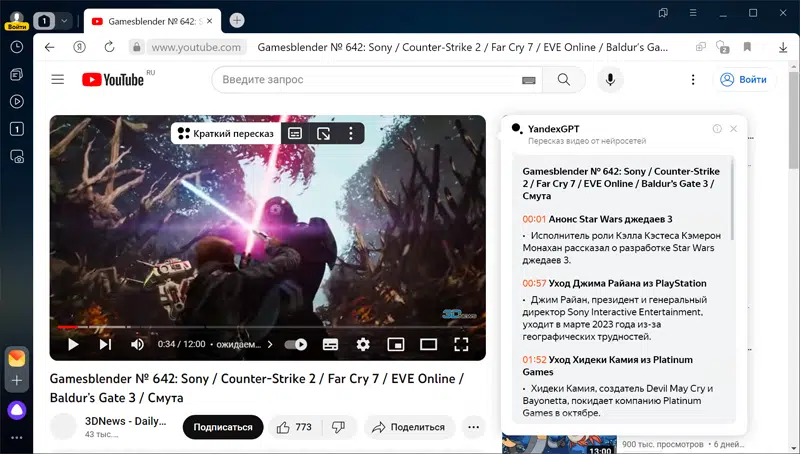This screenshot has height=454, width=800.
Task: Expand chapter list chevron in player
Action: tap(270, 344)
